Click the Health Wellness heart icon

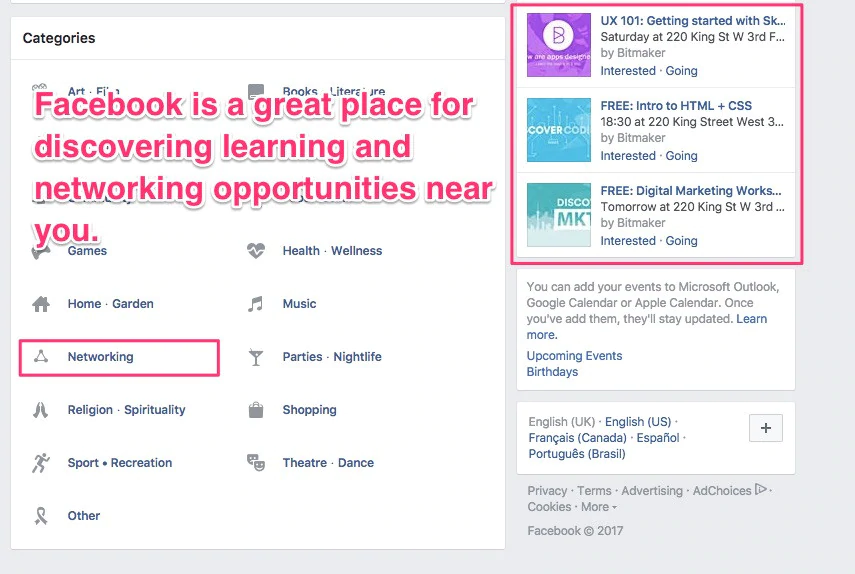pyautogui.click(x=256, y=251)
